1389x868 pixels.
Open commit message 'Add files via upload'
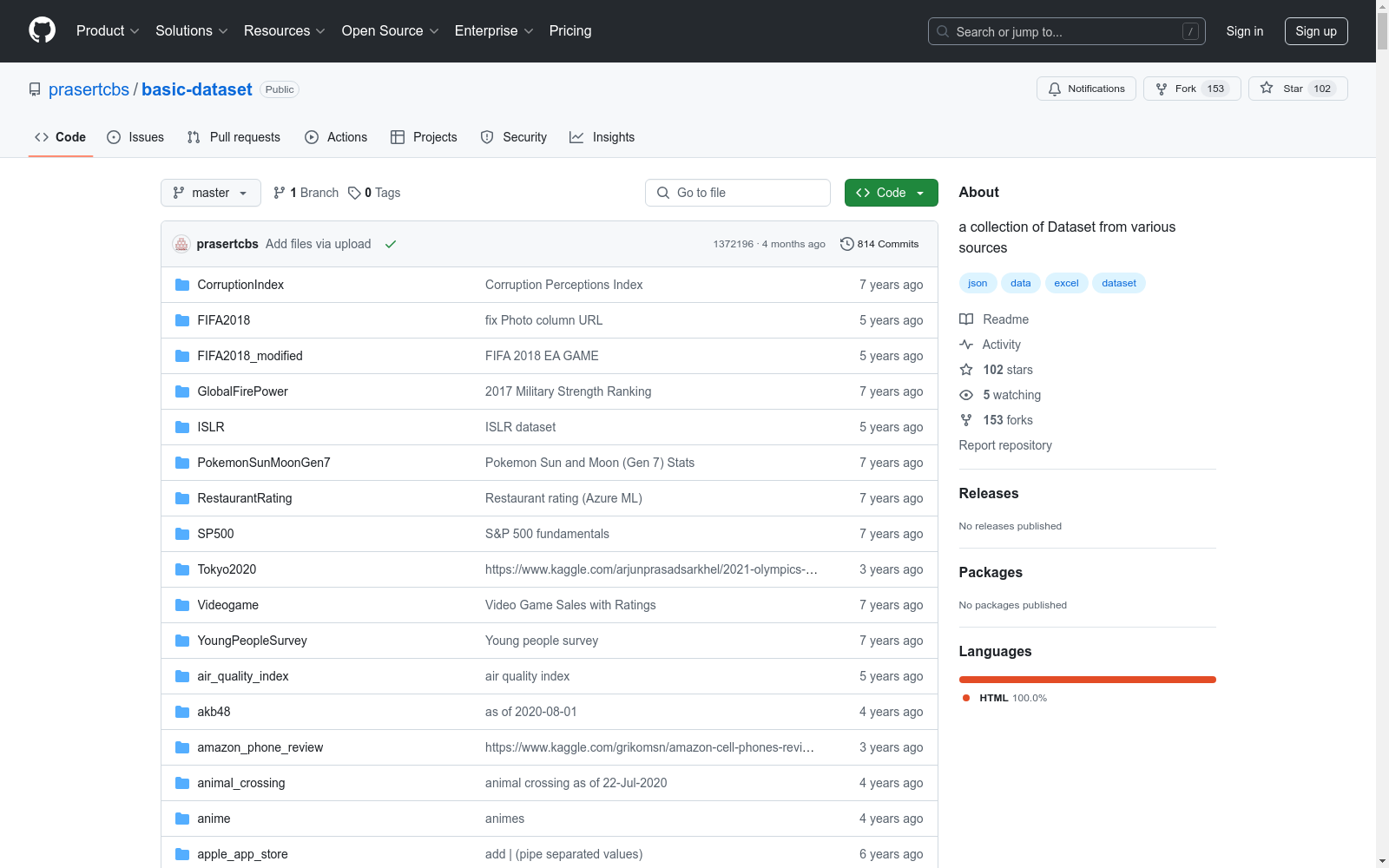[319, 244]
